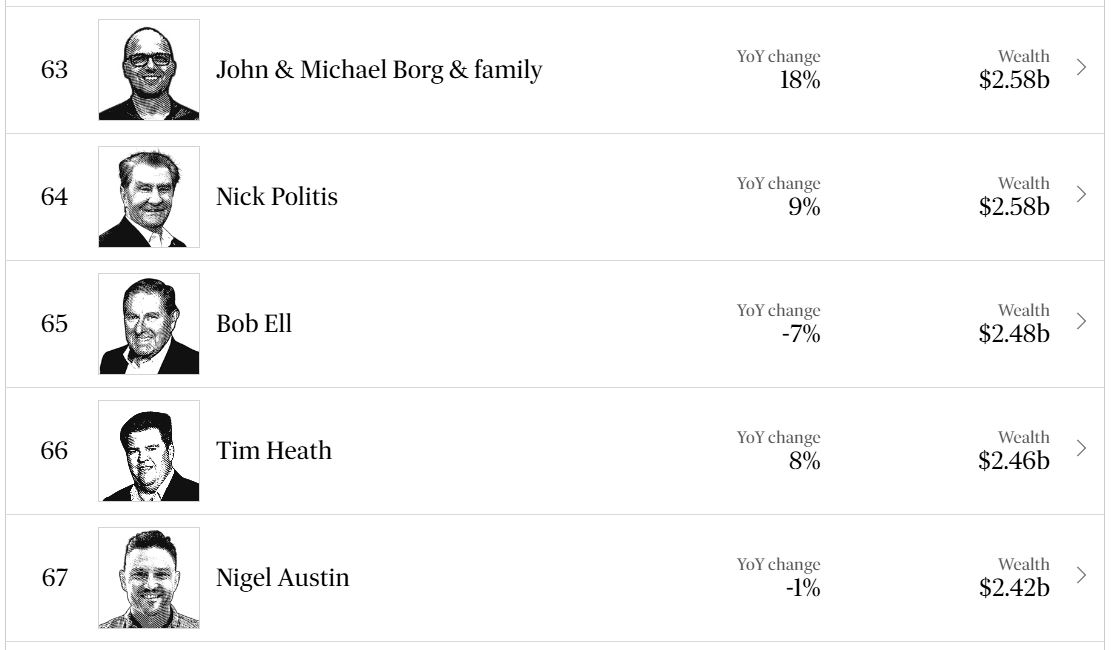Click Tim Heath's 8% YoY change
The width and height of the screenshot is (1113, 650).
click(x=804, y=461)
